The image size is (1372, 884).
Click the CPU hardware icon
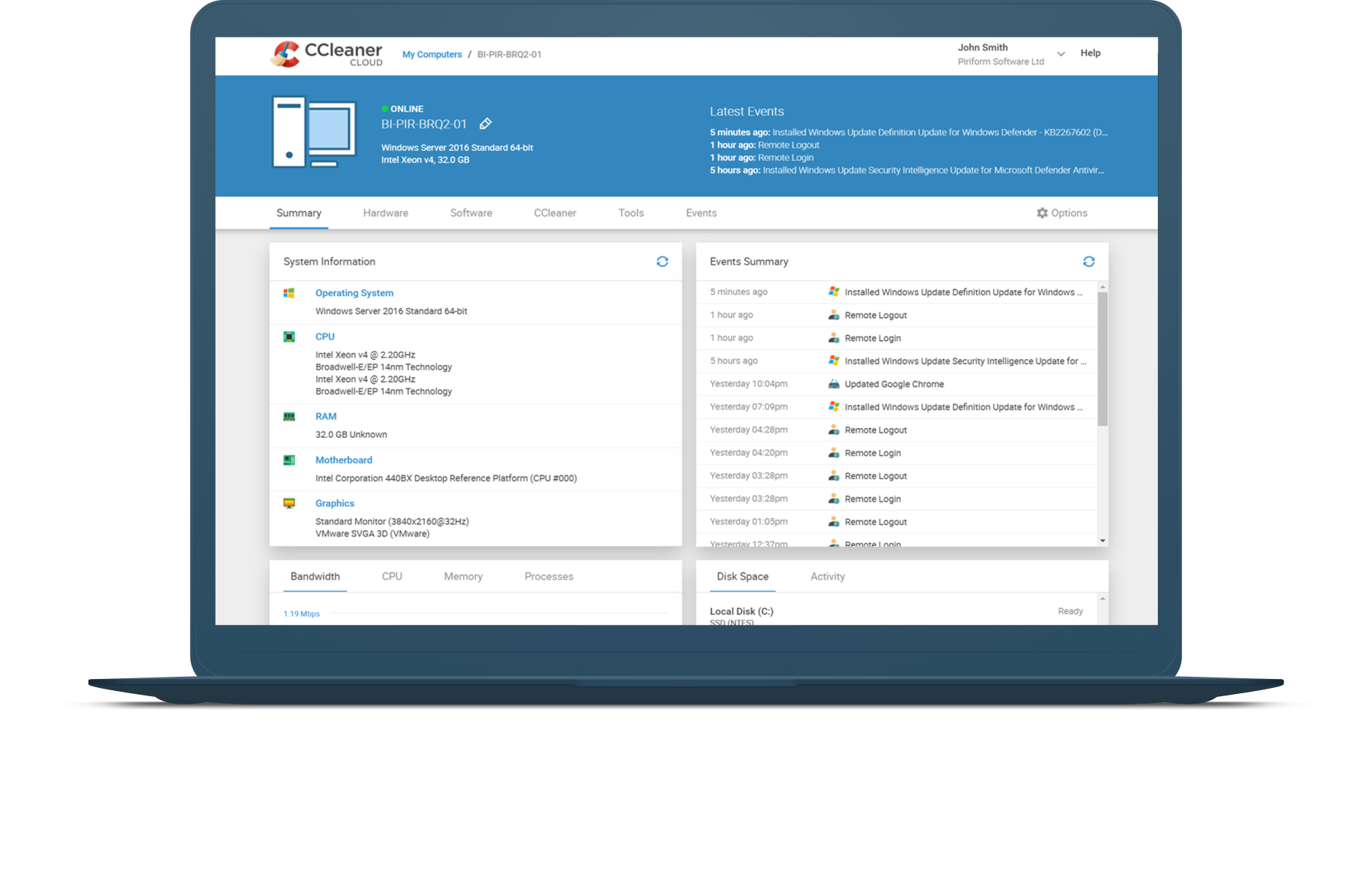[290, 336]
